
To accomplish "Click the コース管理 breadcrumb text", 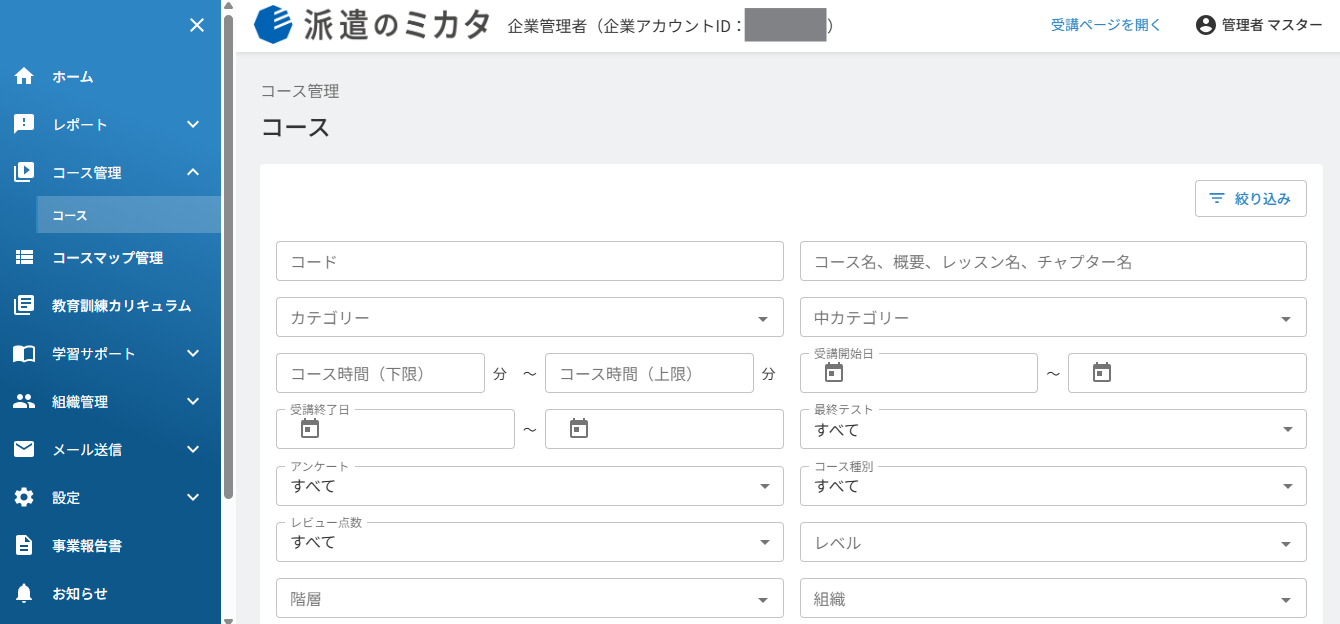I will click(x=300, y=91).
